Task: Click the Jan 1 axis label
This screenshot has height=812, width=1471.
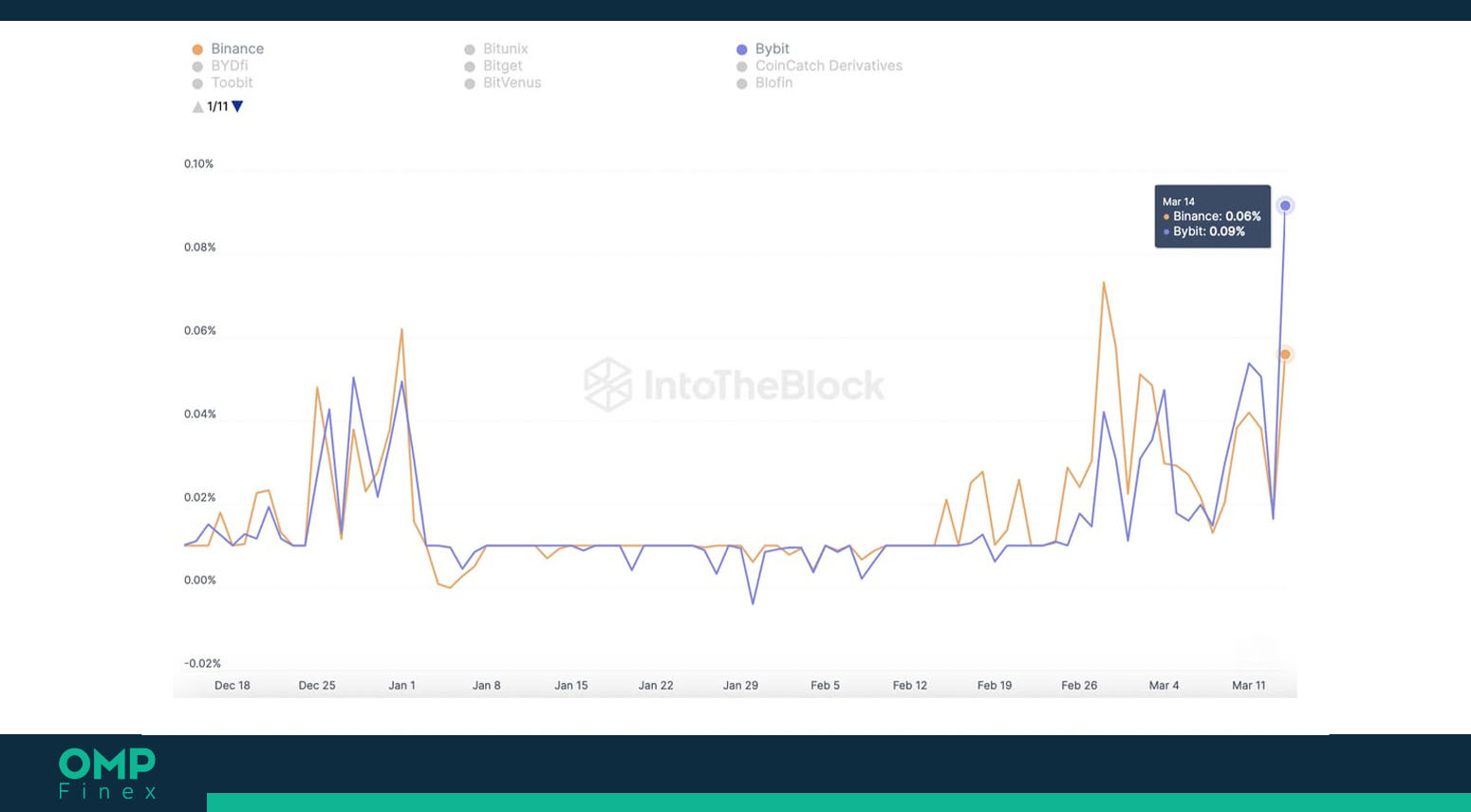Action: [x=401, y=685]
